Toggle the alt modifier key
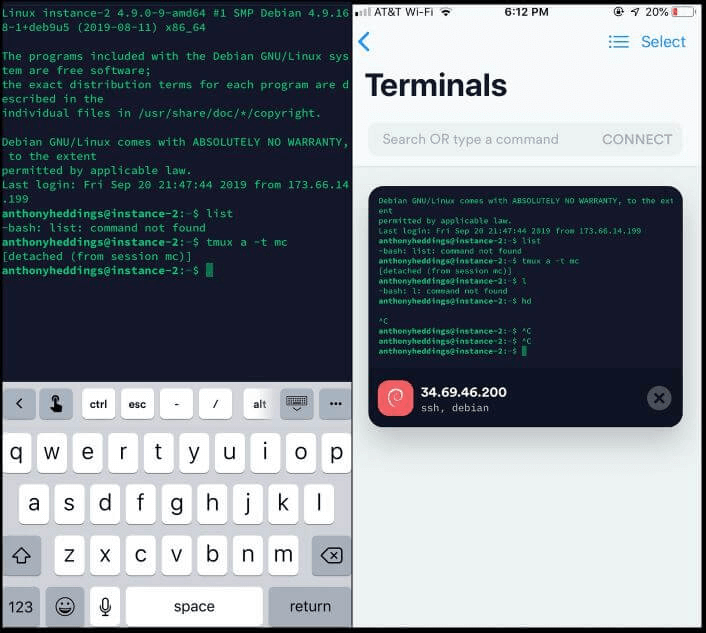The width and height of the screenshot is (706, 633). click(259, 404)
